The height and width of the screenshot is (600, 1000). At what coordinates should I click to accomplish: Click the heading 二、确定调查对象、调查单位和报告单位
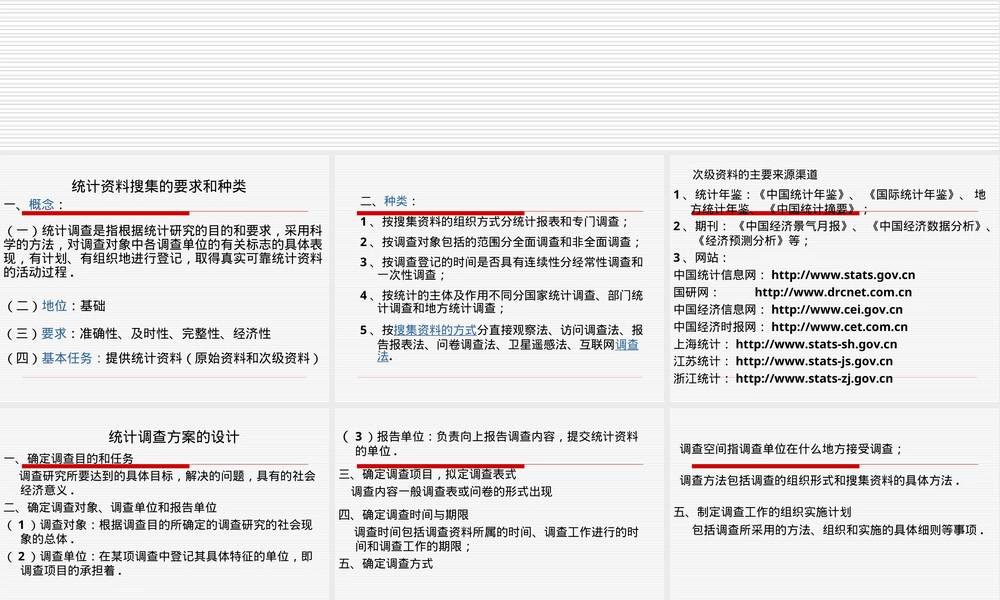click(x=110, y=507)
